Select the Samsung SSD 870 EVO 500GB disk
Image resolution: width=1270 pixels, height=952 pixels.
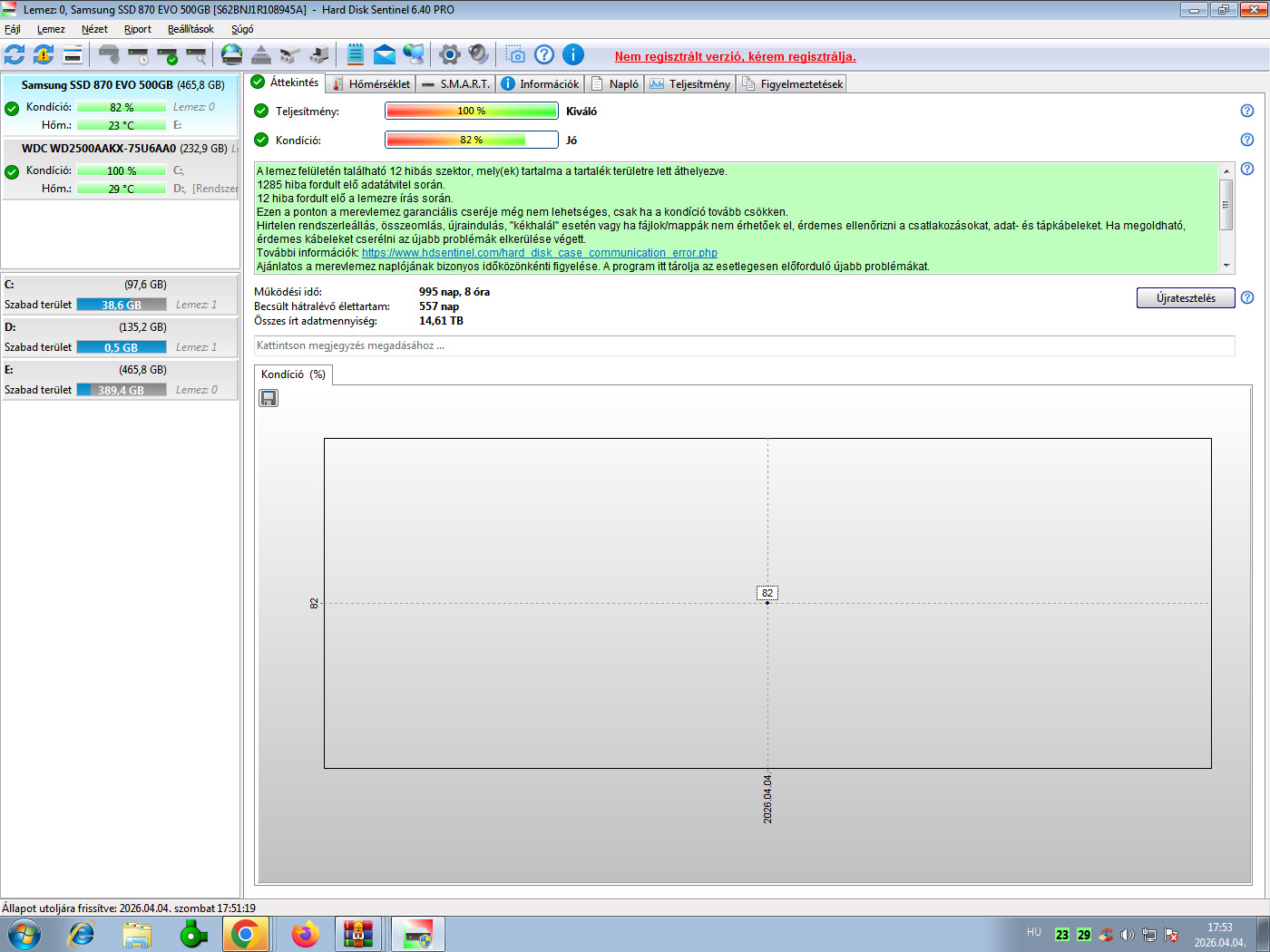121,104
